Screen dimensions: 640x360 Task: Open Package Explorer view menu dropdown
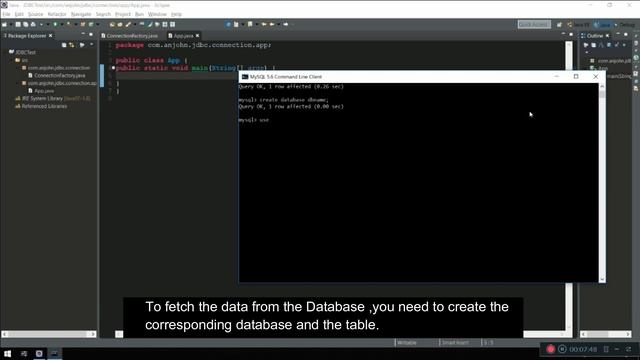[x=91, y=45]
